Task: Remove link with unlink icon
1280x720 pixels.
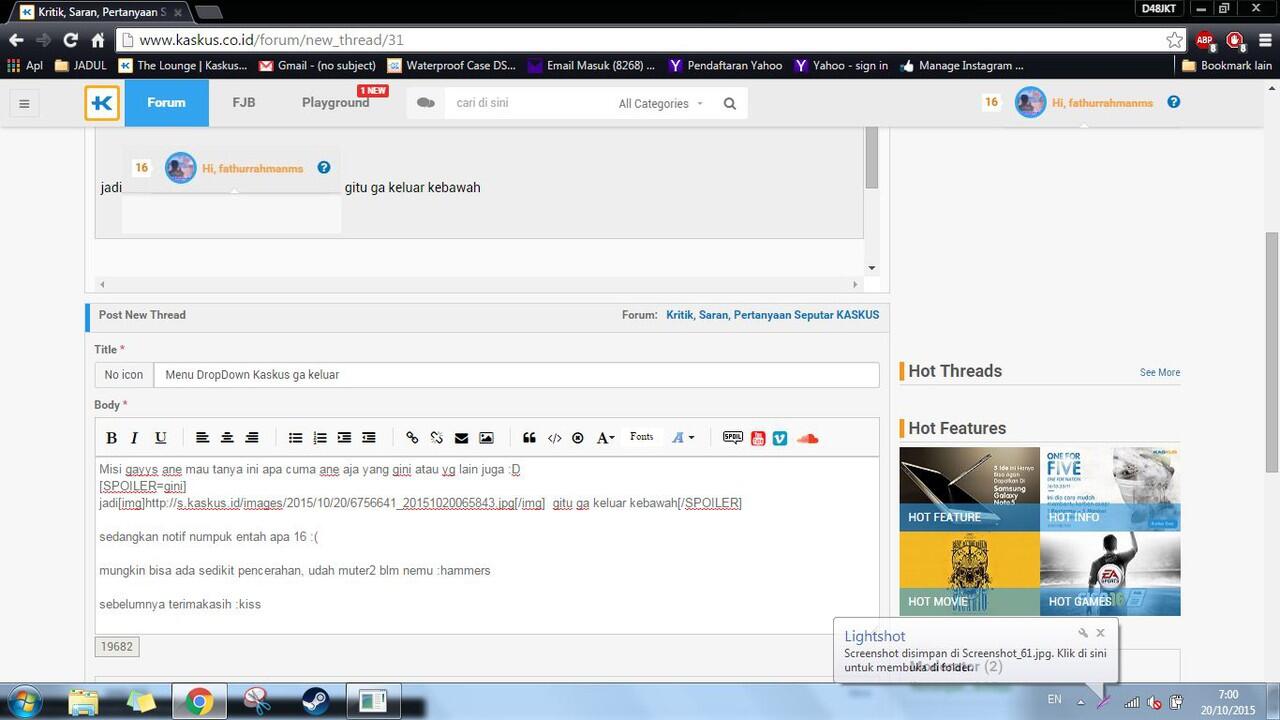Action: click(437, 438)
